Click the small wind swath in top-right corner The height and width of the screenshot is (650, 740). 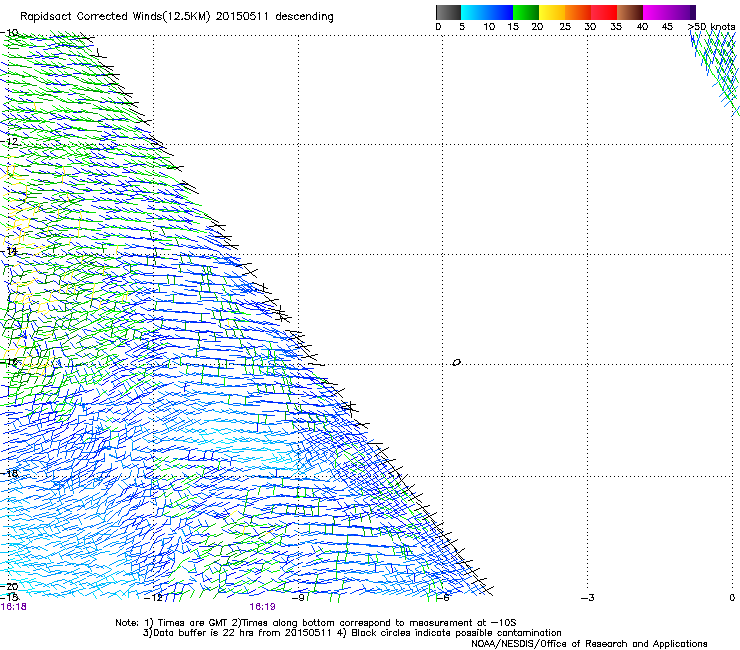716,71
